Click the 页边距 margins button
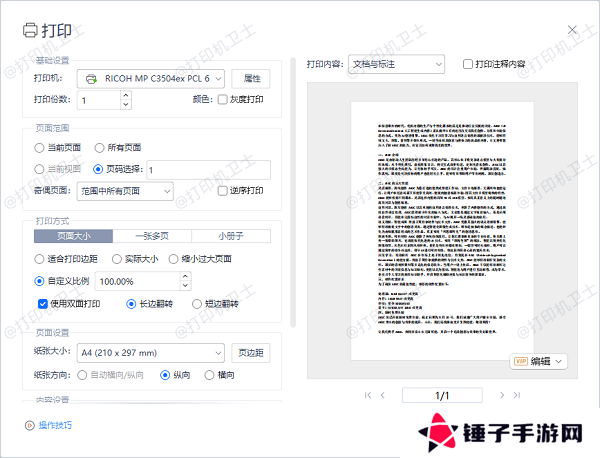 pos(251,353)
